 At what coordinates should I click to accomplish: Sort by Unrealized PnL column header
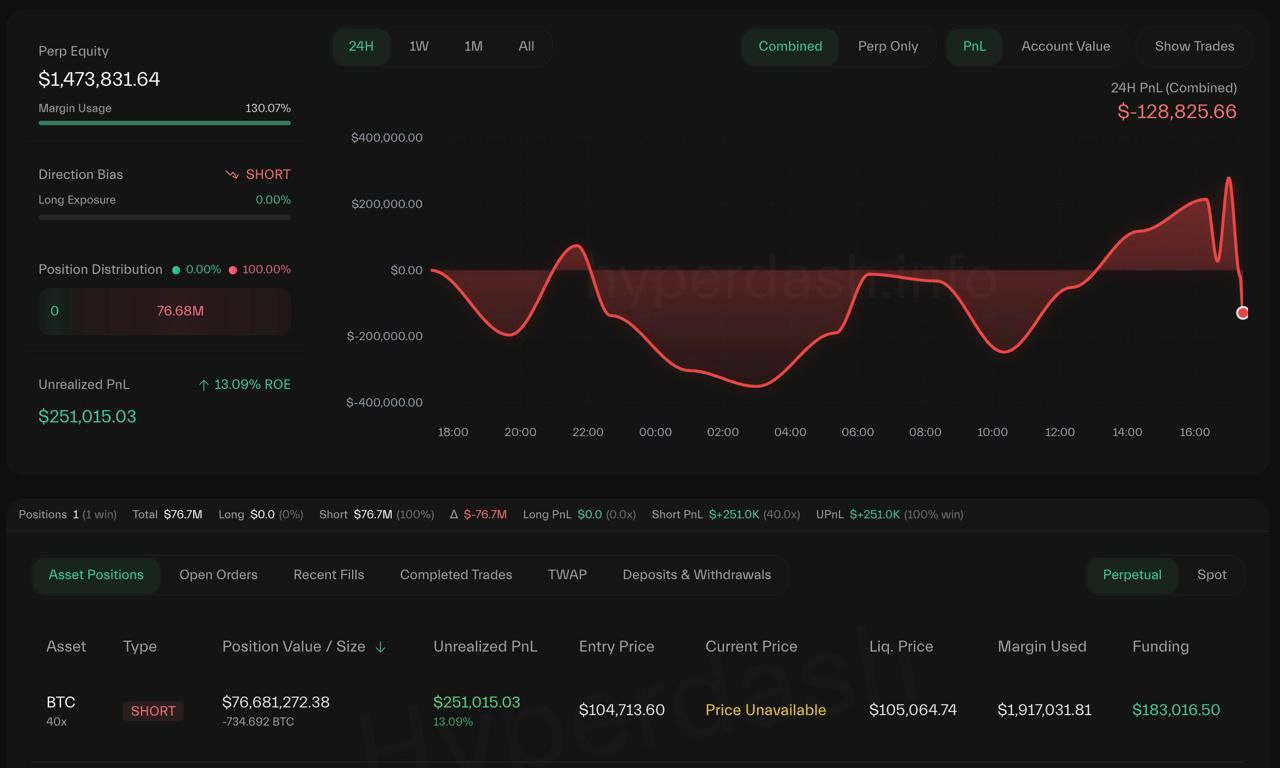point(485,647)
